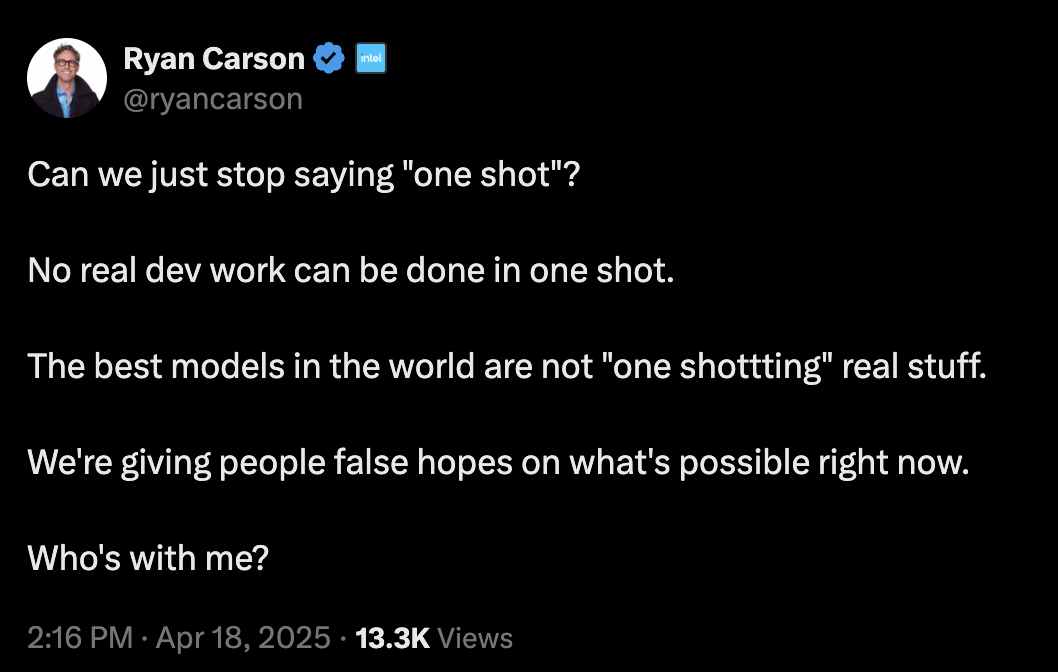Click the Intel affiliation badge icon

coord(371,58)
